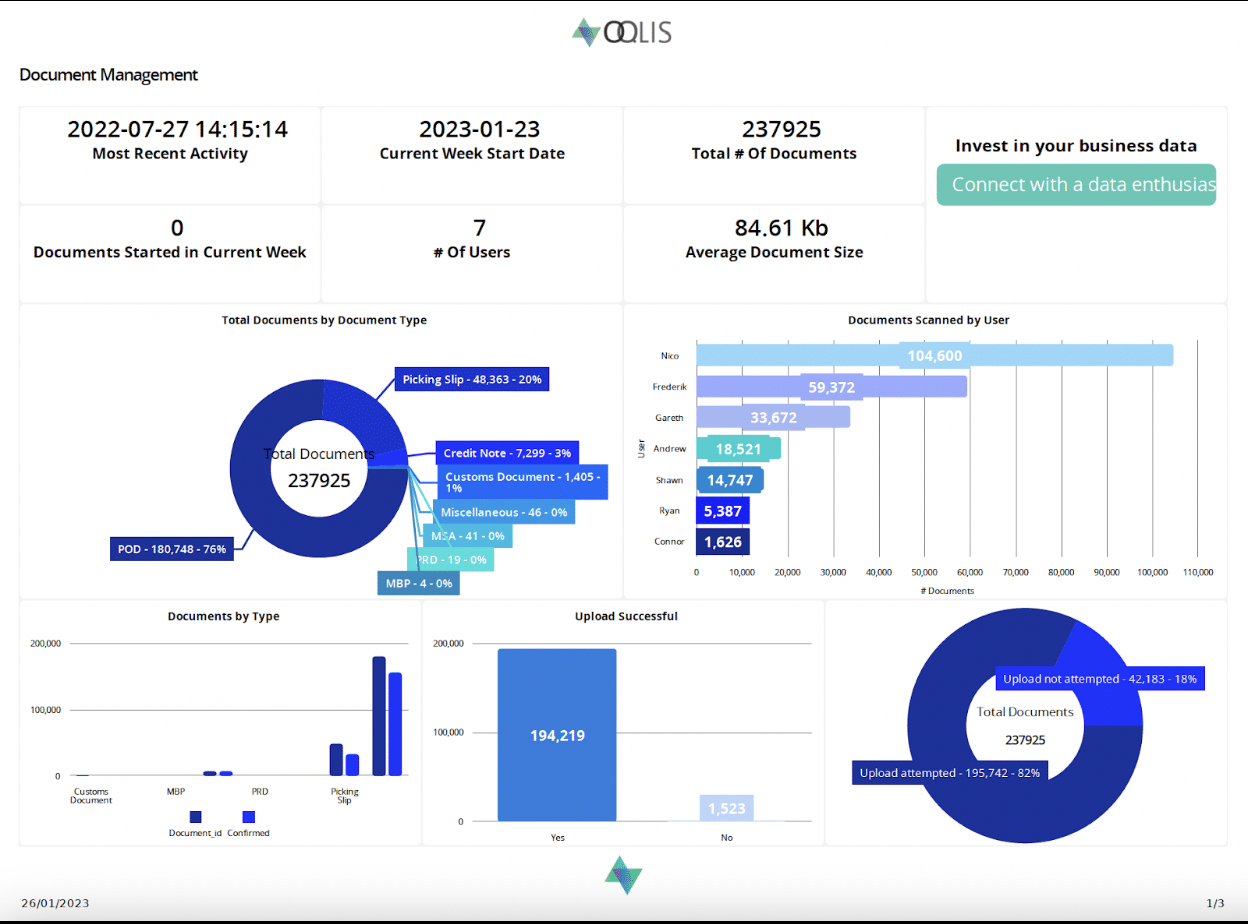Select the Miscellaneous - 46 - 0% label
1248x924 pixels.
pyautogui.click(x=504, y=512)
